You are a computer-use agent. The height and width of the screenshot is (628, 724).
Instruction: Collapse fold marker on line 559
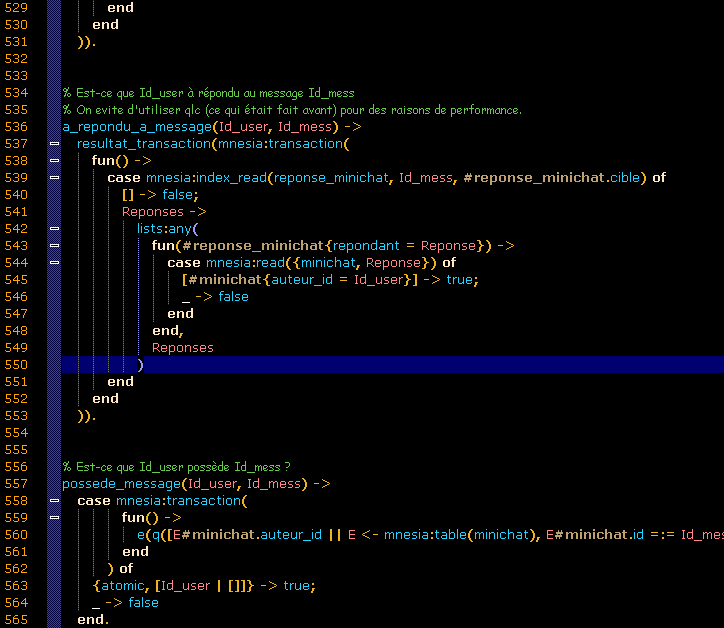[x=54, y=518]
